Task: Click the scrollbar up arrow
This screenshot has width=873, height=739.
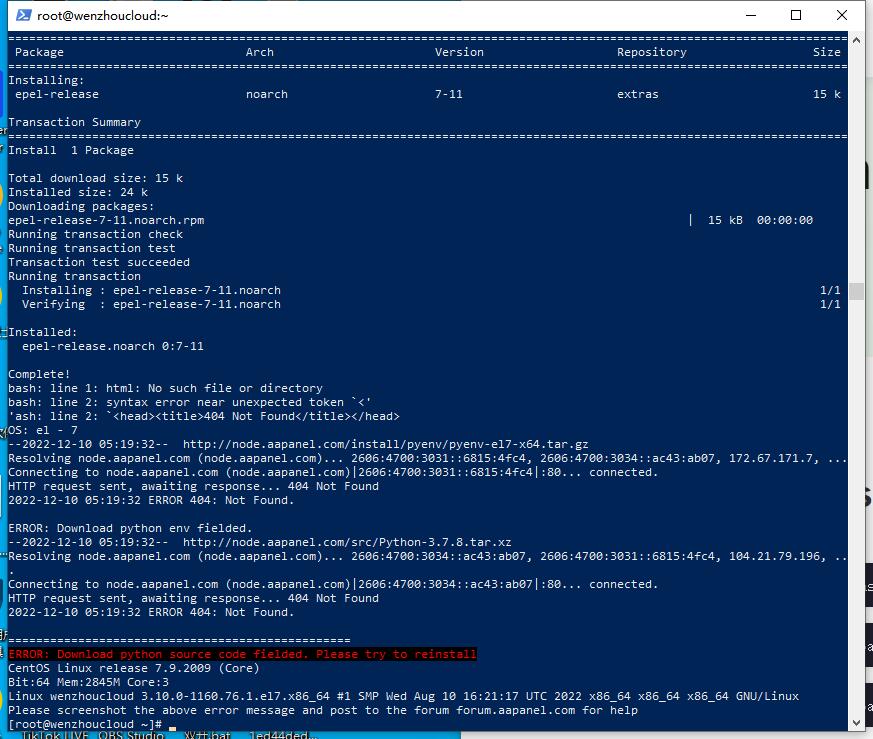Action: click(x=856, y=40)
